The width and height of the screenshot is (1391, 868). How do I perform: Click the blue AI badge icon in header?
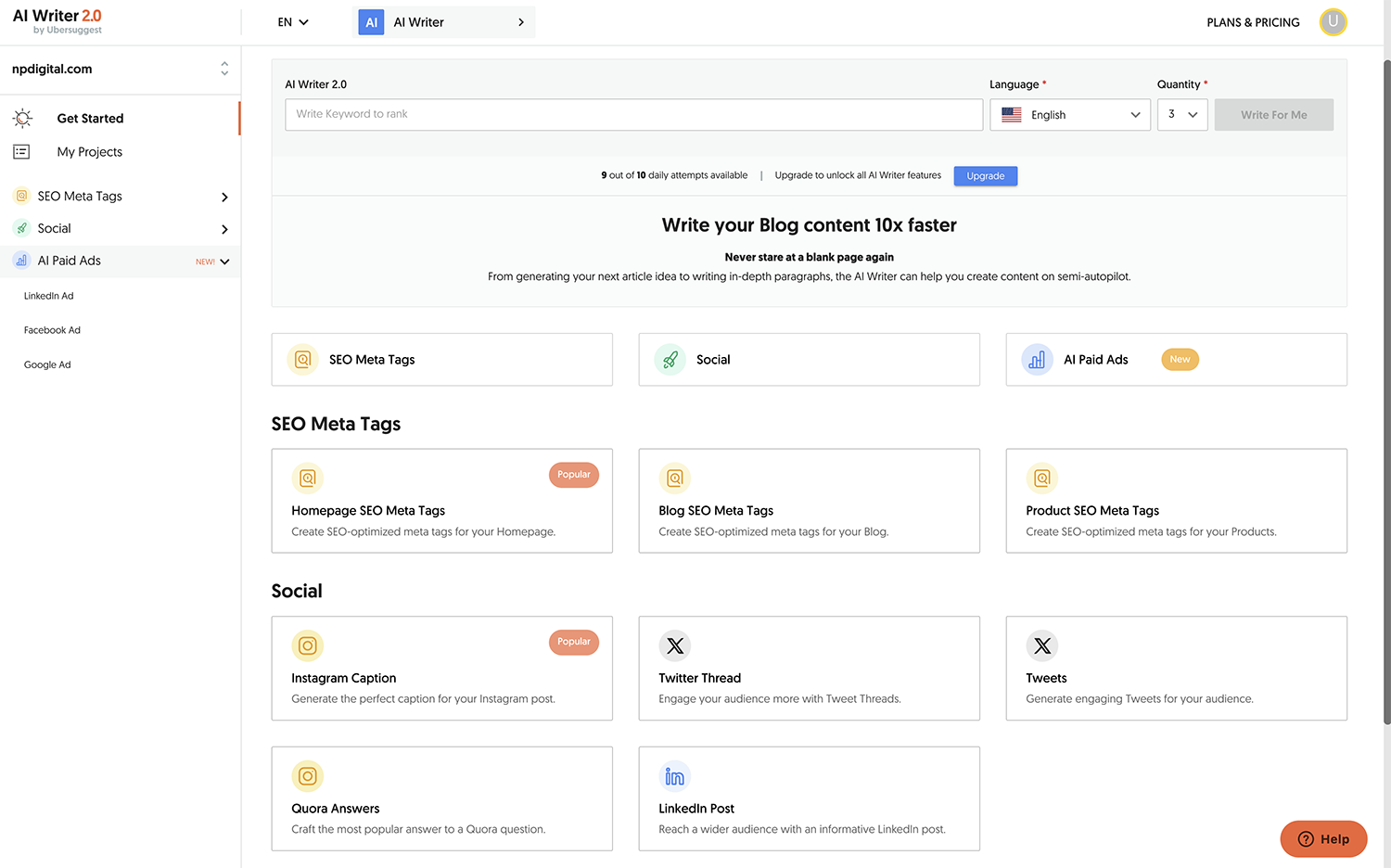click(x=371, y=22)
